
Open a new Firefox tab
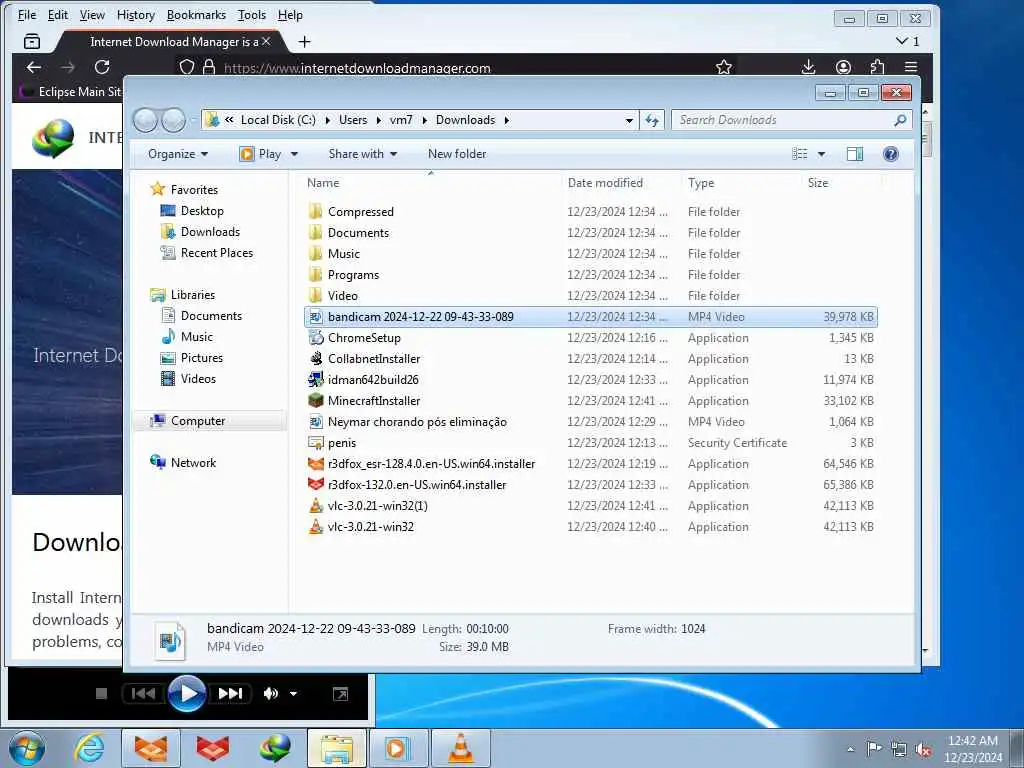(304, 42)
